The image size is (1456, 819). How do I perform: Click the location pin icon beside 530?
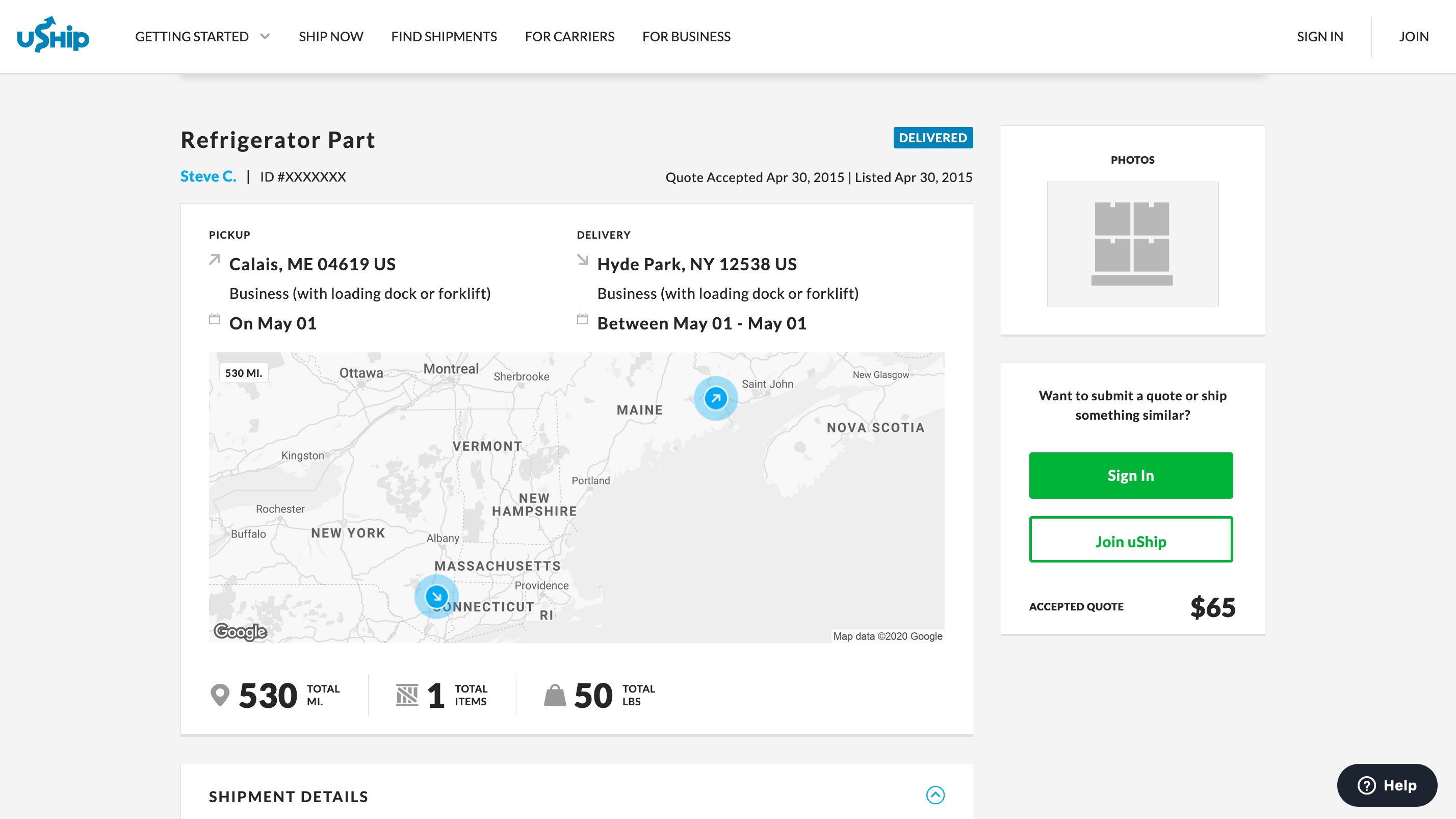(220, 695)
